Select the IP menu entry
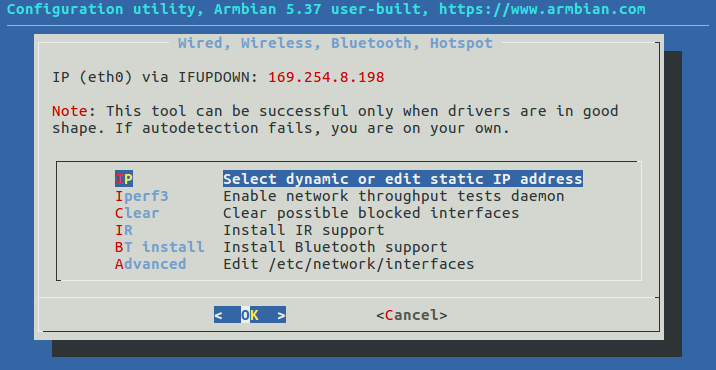Screen dimensions: 716x370 124,179
